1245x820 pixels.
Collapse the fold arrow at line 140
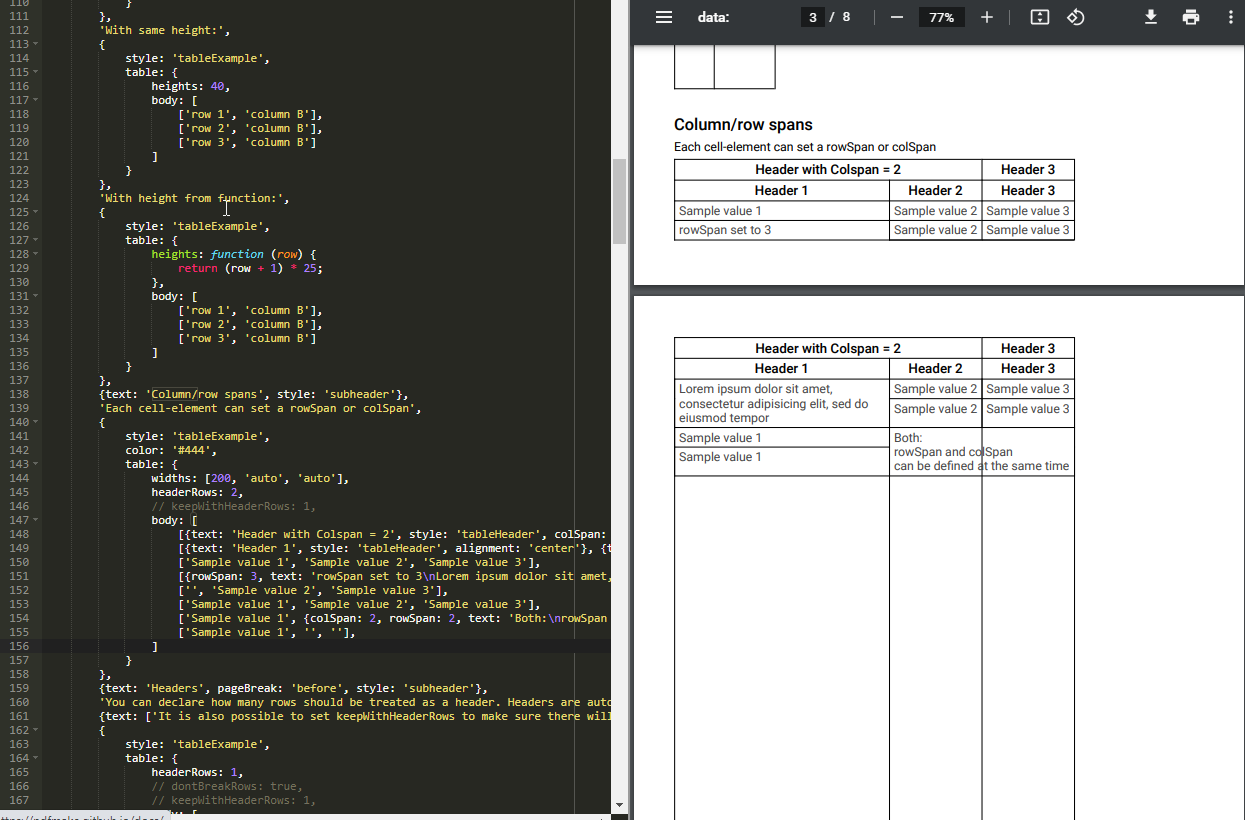(x=37, y=421)
